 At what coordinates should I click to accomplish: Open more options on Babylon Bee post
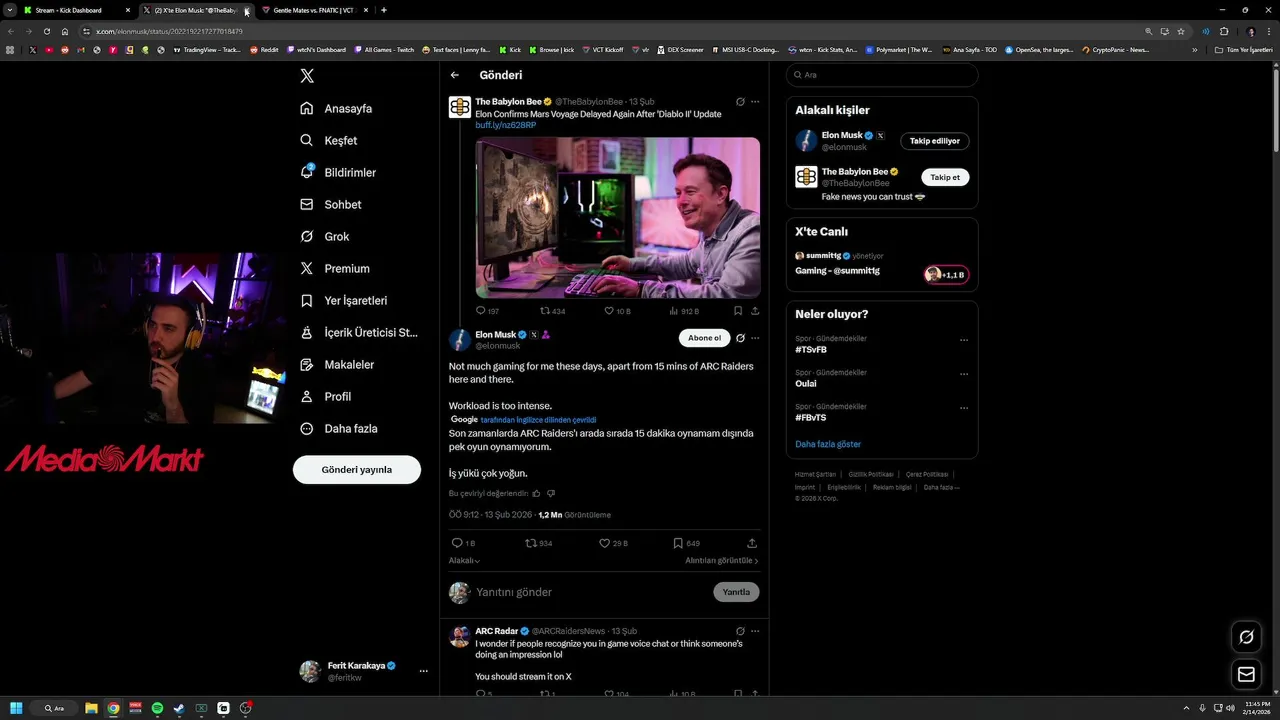[x=755, y=101]
